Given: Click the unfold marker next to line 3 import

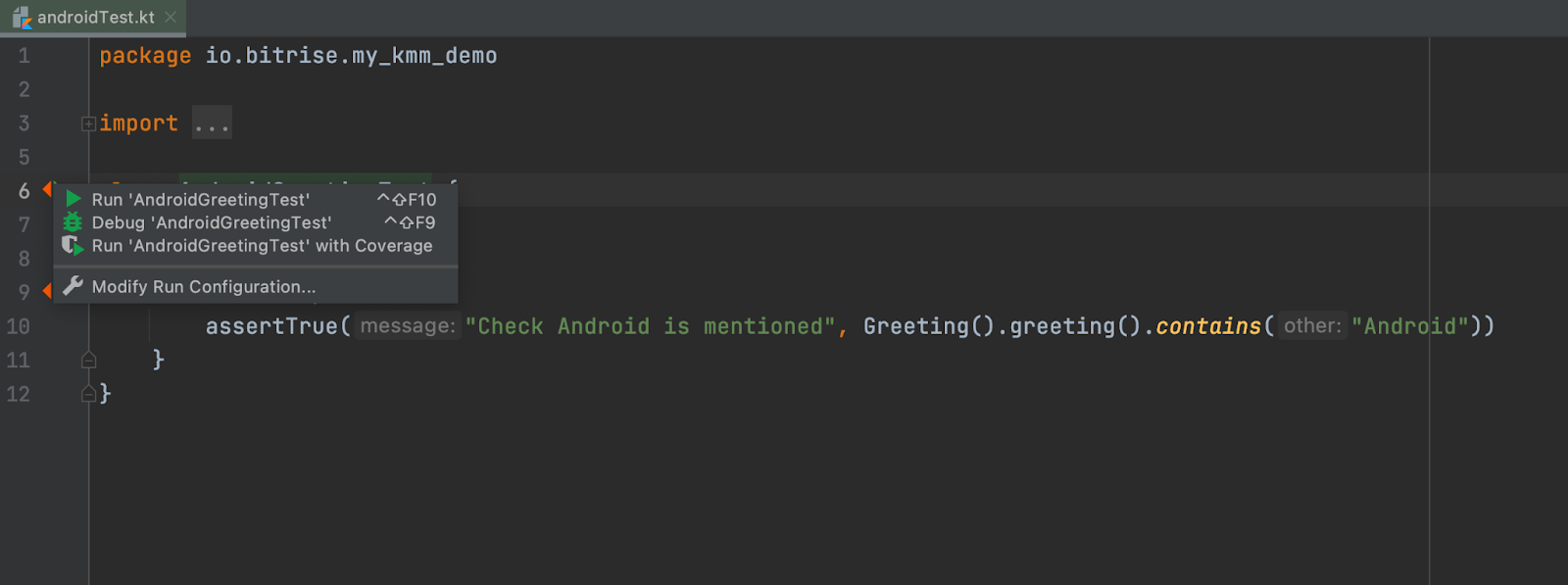Looking at the screenshot, I should (x=87, y=122).
